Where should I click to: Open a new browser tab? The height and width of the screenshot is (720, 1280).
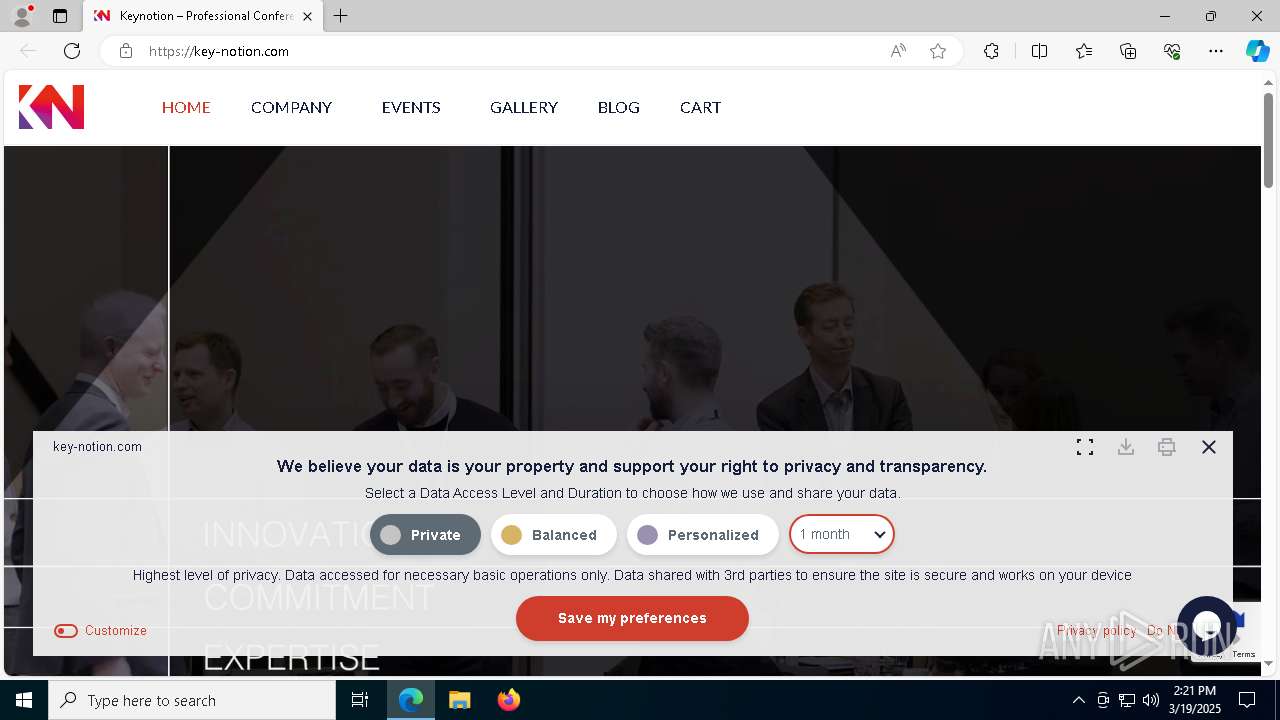pos(341,16)
